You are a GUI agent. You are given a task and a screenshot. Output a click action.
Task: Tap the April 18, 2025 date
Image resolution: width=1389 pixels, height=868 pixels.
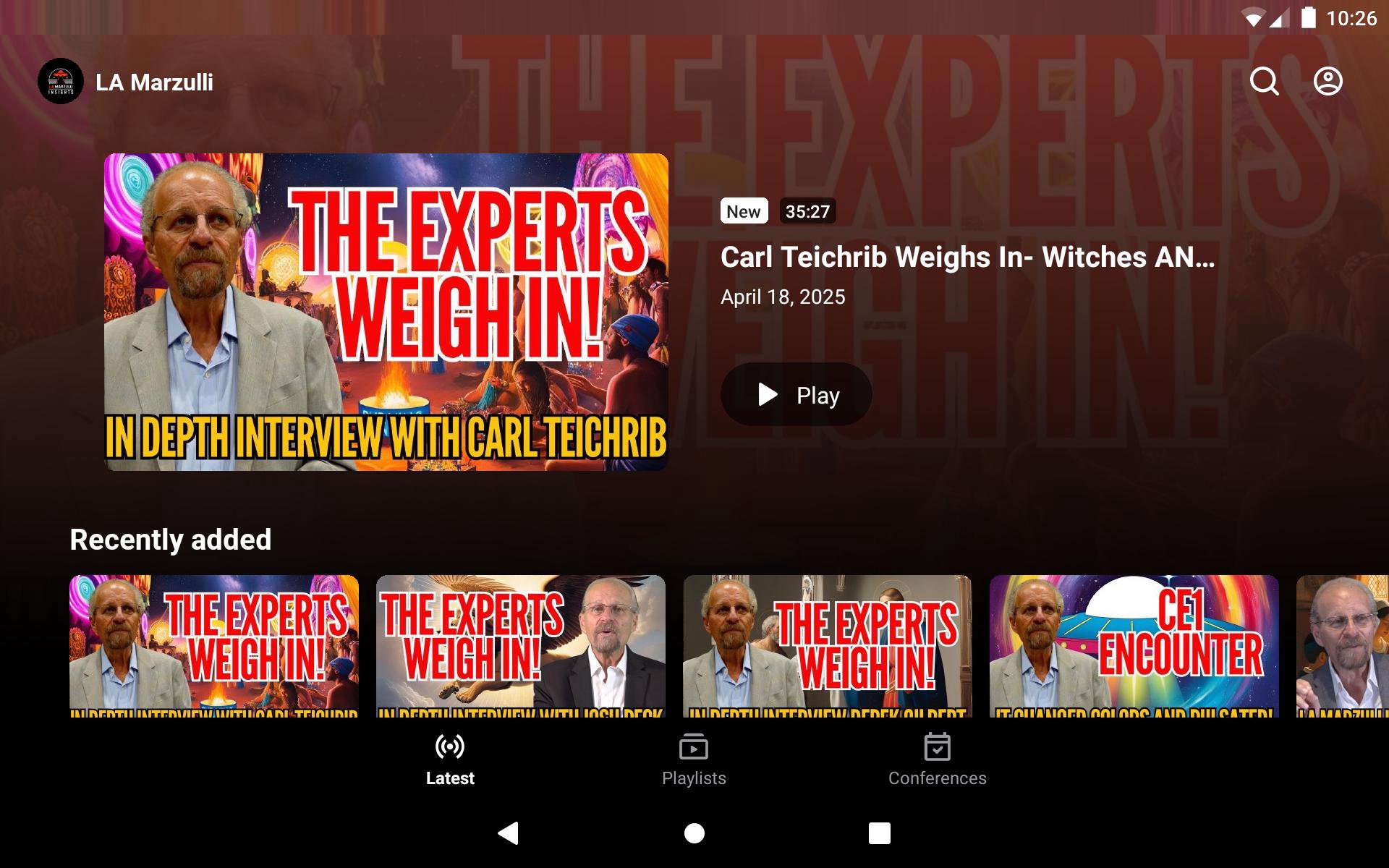(783, 297)
